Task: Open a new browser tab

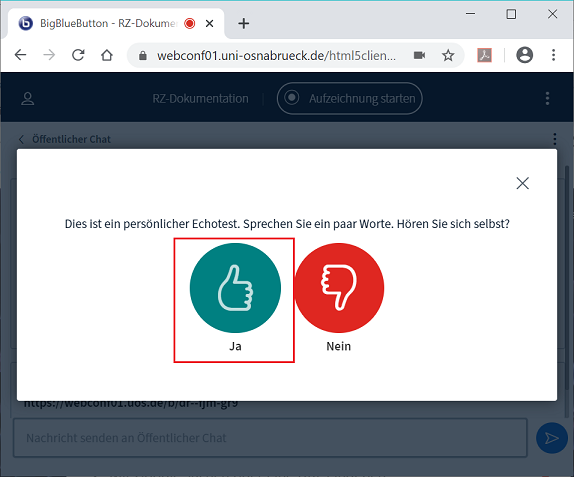Action: pyautogui.click(x=243, y=23)
